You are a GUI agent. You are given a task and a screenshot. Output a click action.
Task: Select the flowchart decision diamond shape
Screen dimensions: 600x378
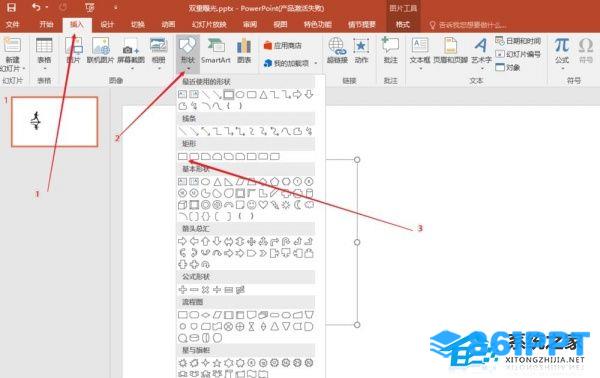coord(205,315)
